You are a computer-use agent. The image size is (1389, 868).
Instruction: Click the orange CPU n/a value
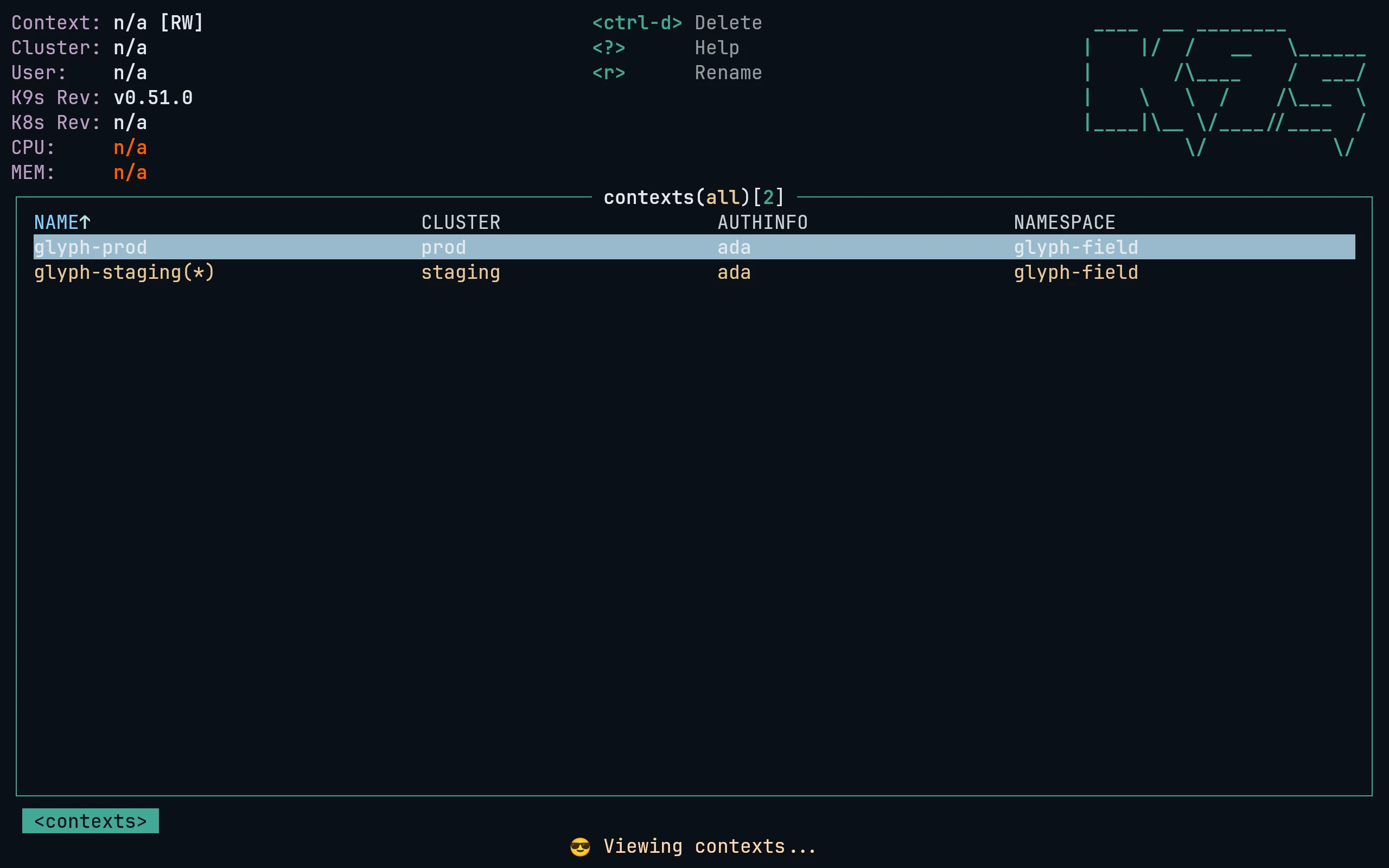pyautogui.click(x=130, y=148)
